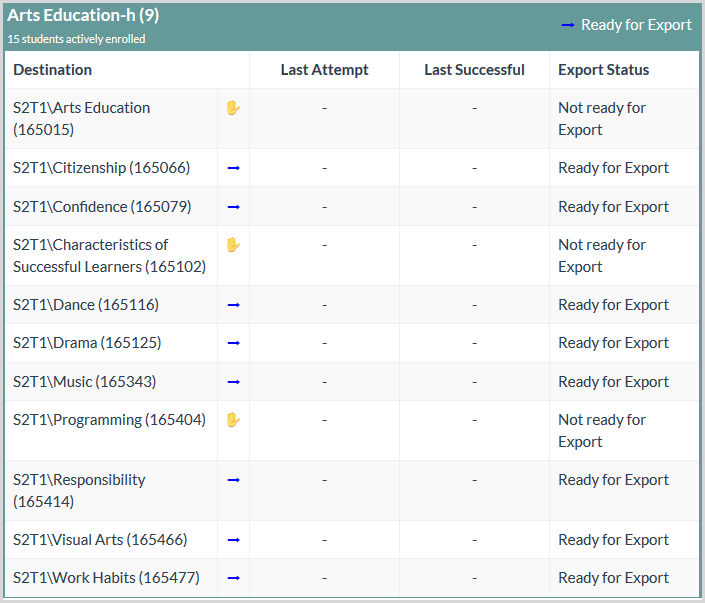Click the blue arrow next to Dance
Image resolution: width=705 pixels, height=603 pixels.
point(234,305)
